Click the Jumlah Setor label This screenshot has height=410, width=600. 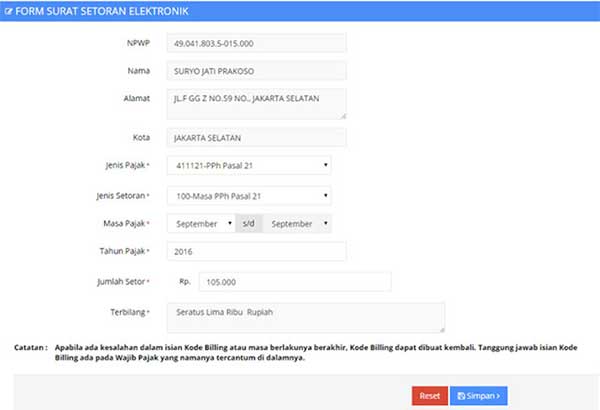click(123, 281)
